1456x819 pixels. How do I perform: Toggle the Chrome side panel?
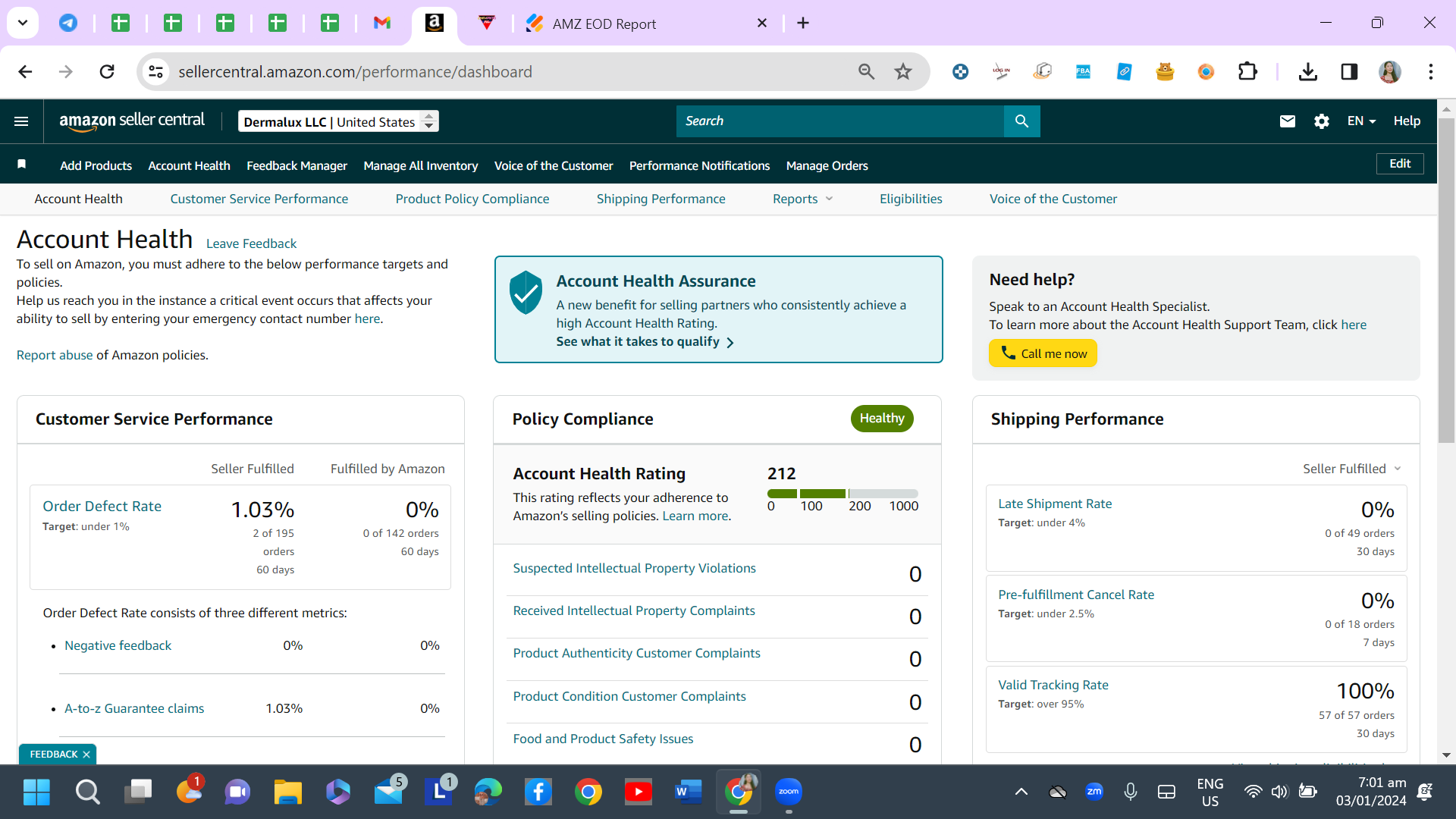coord(1348,71)
